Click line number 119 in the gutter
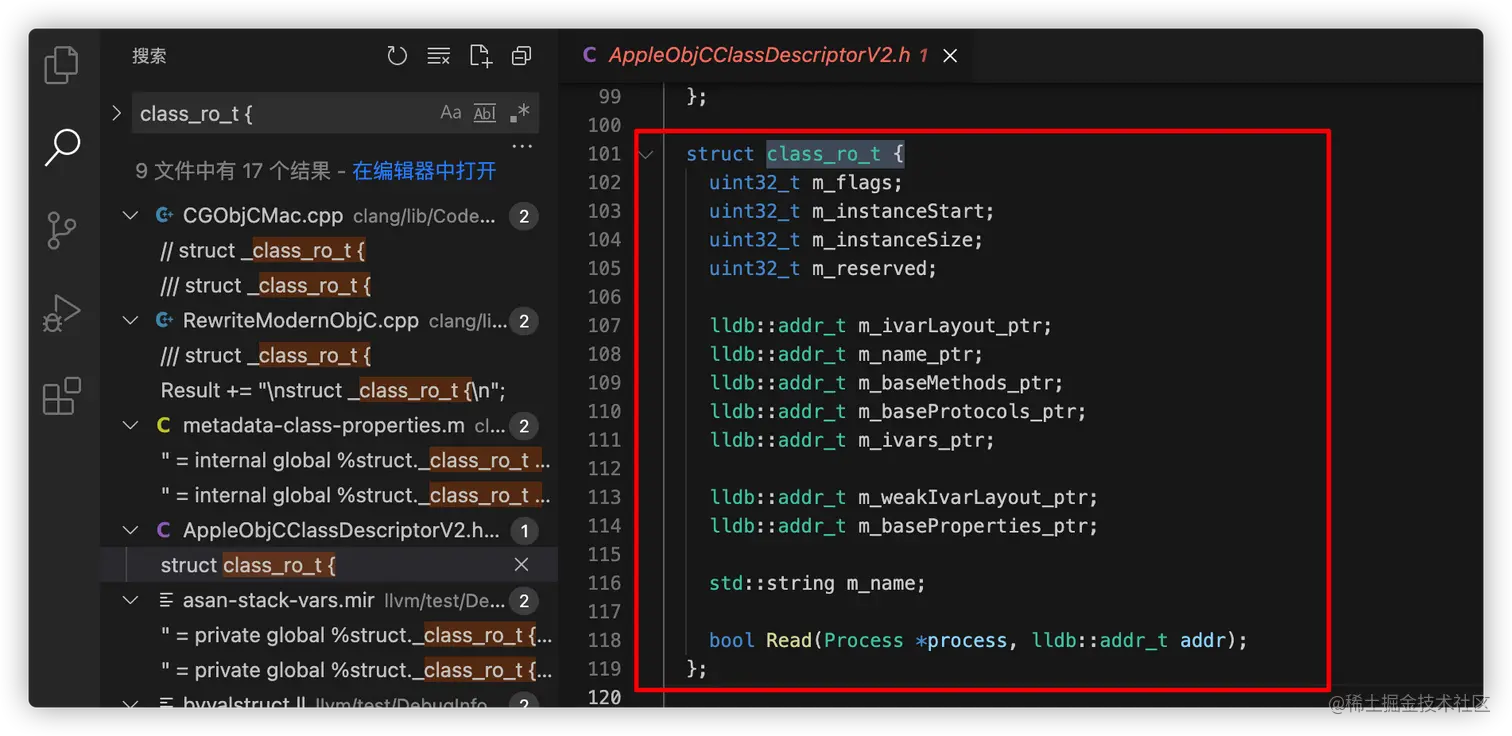 (604, 669)
